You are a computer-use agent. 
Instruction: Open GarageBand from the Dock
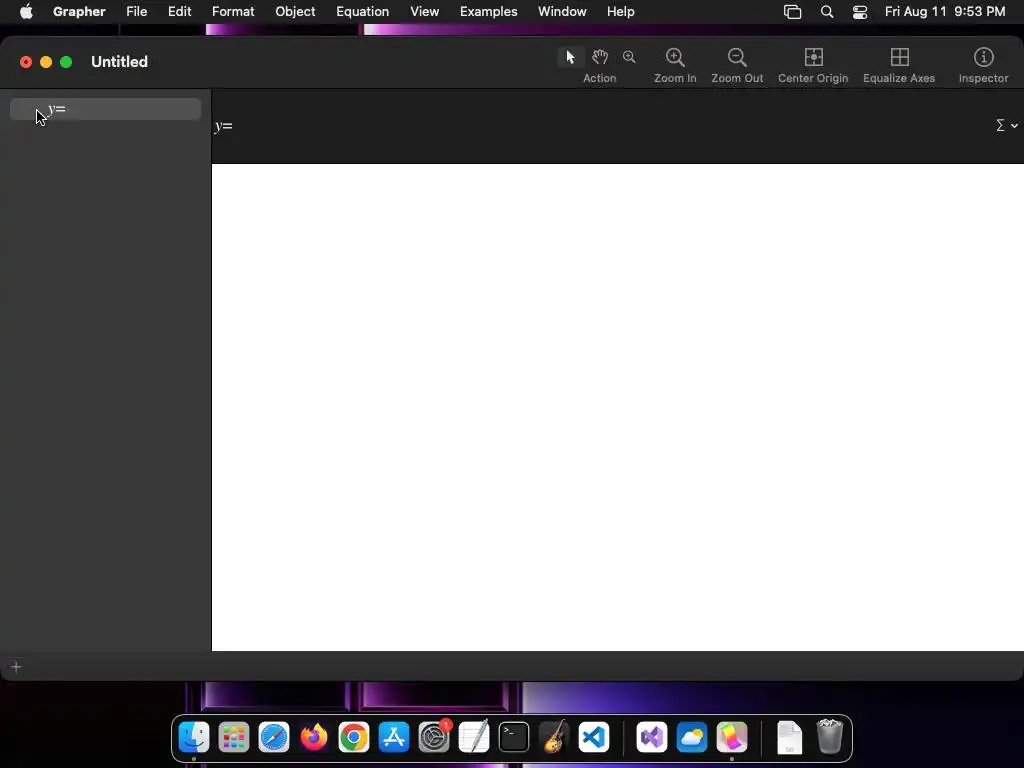pyautogui.click(x=554, y=737)
